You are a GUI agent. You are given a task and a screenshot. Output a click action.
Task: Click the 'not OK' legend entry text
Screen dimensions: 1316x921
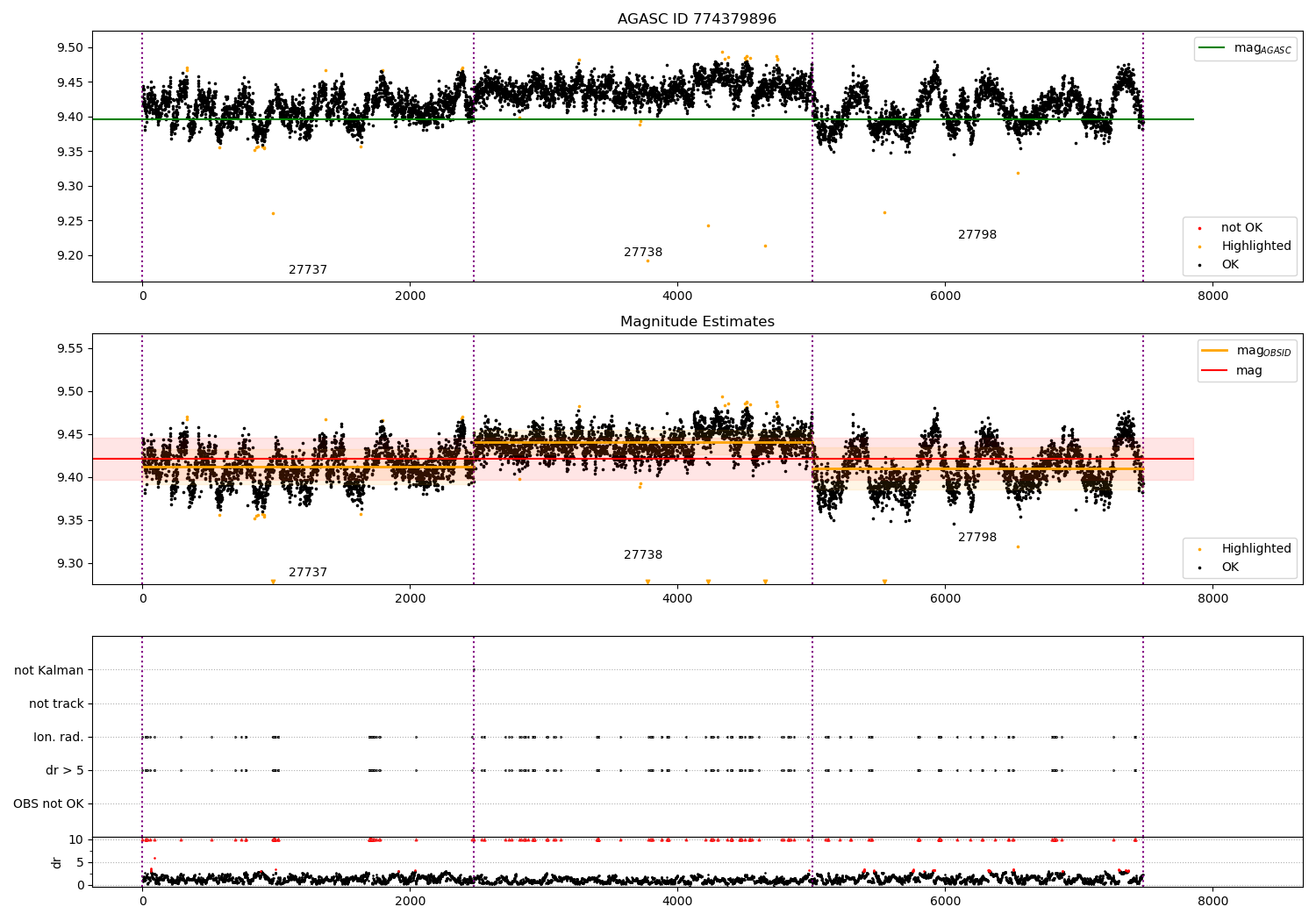click(x=1241, y=228)
